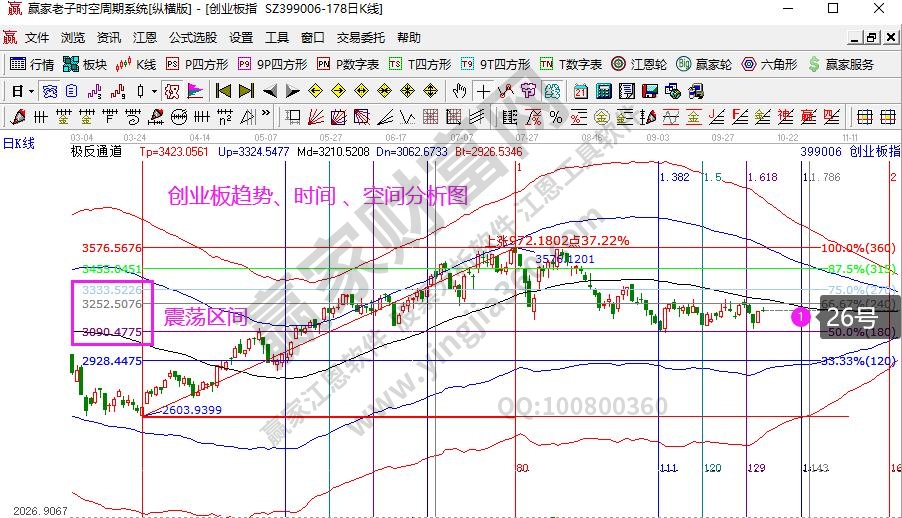
Task: Open the calendar date icon
Action: click(581, 91)
